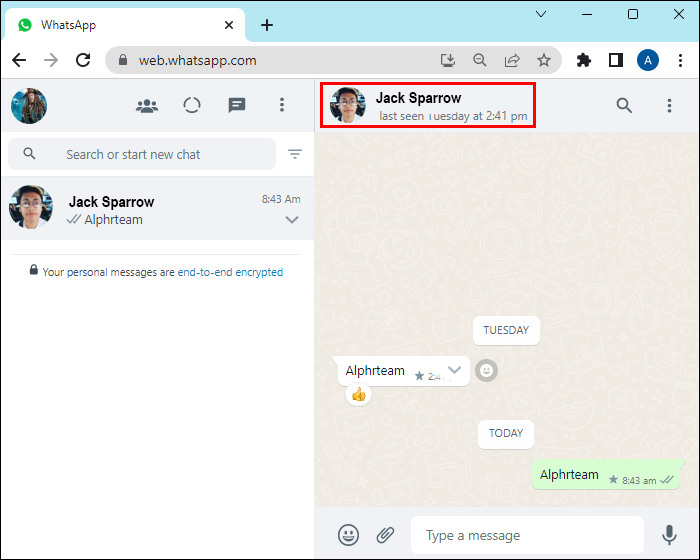Focus the Search or start new chat field
Image resolution: width=700 pixels, height=560 pixels.
[142, 154]
